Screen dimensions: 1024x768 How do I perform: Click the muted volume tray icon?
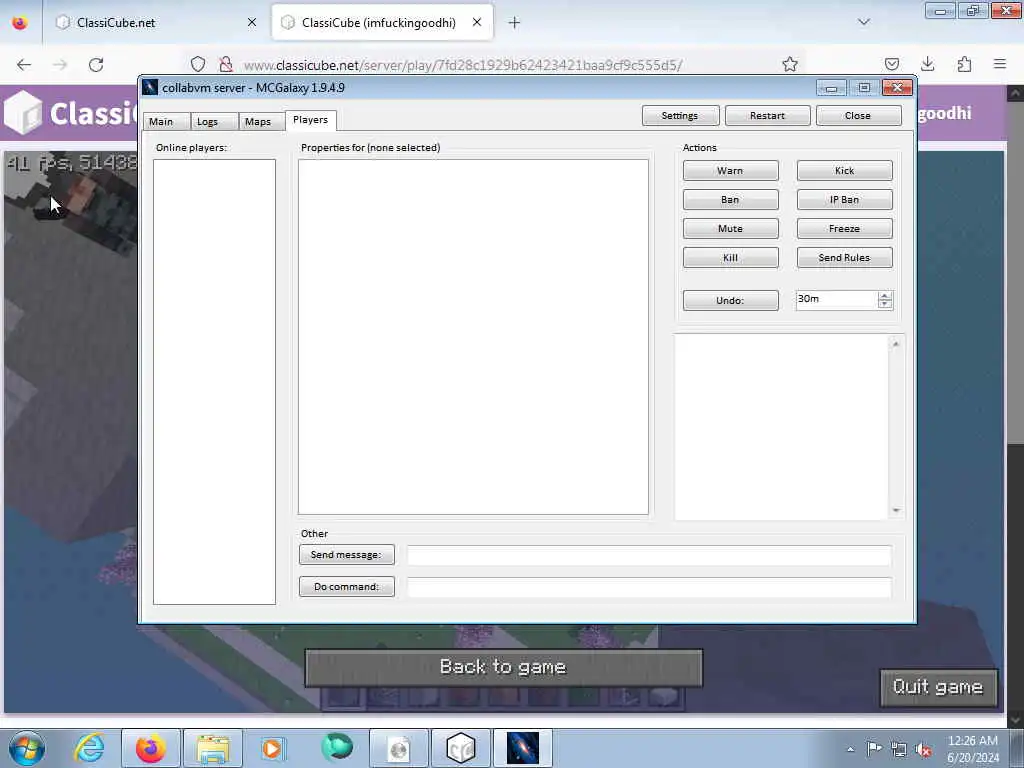click(923, 750)
